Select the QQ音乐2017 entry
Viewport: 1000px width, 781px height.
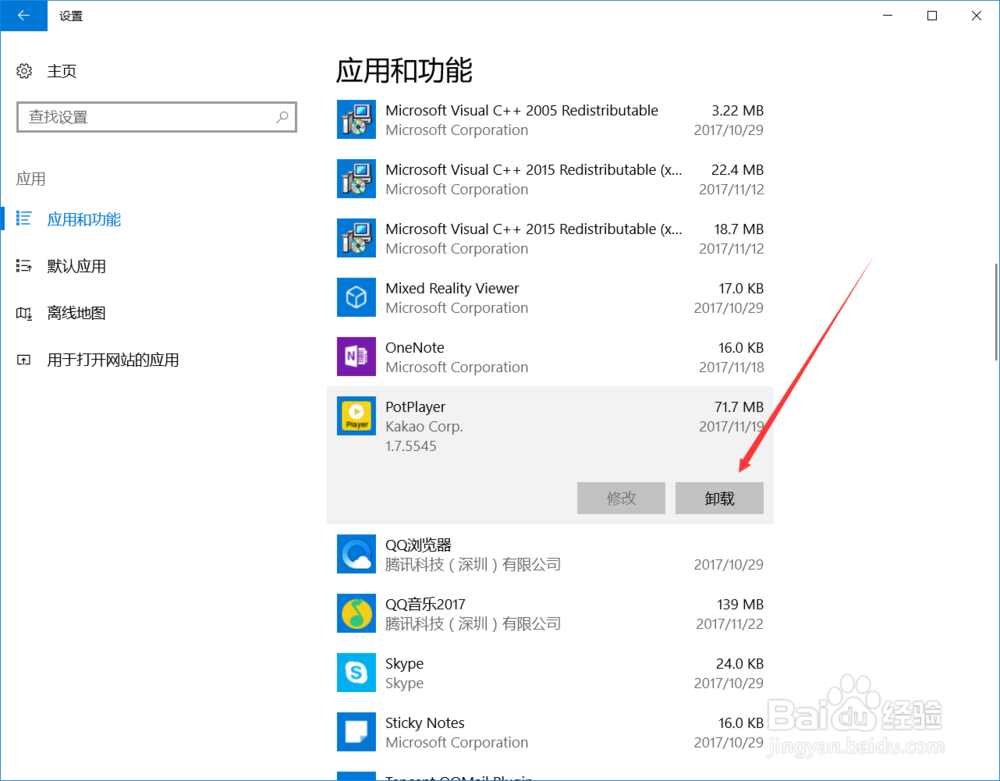click(x=550, y=613)
